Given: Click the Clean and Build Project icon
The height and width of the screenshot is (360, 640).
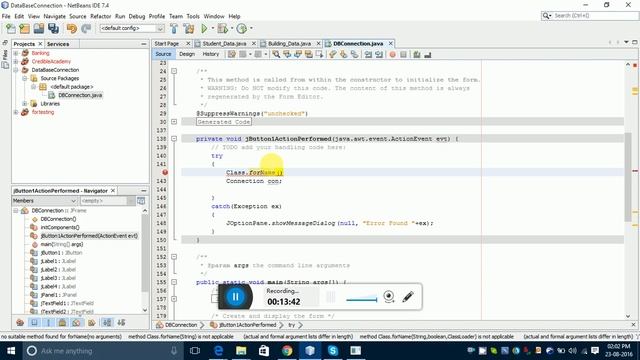Looking at the screenshot, I should click(x=189, y=28).
